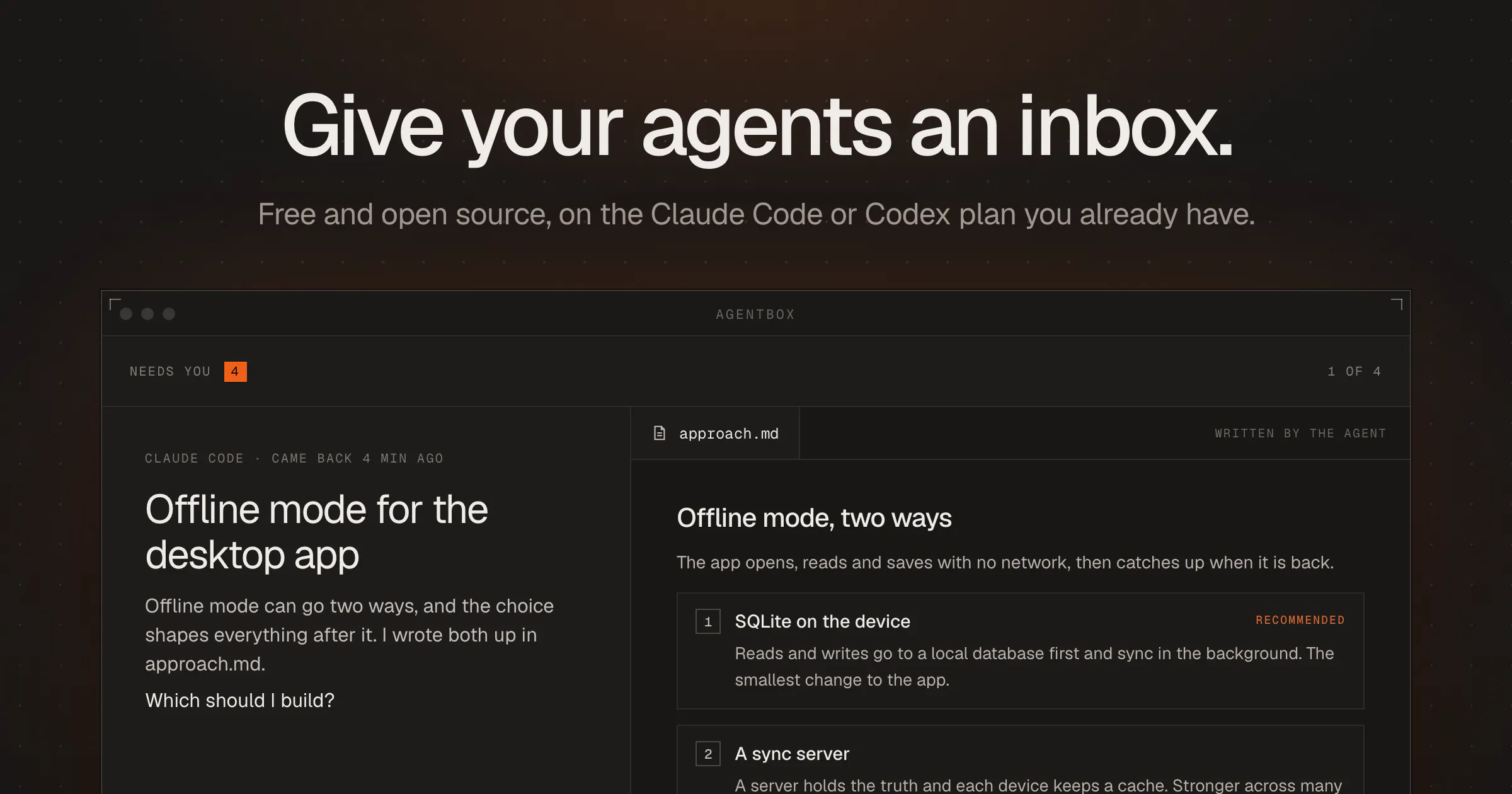Click the document icon beside approach.md
Viewport: 1512px width, 794px height.
click(659, 434)
